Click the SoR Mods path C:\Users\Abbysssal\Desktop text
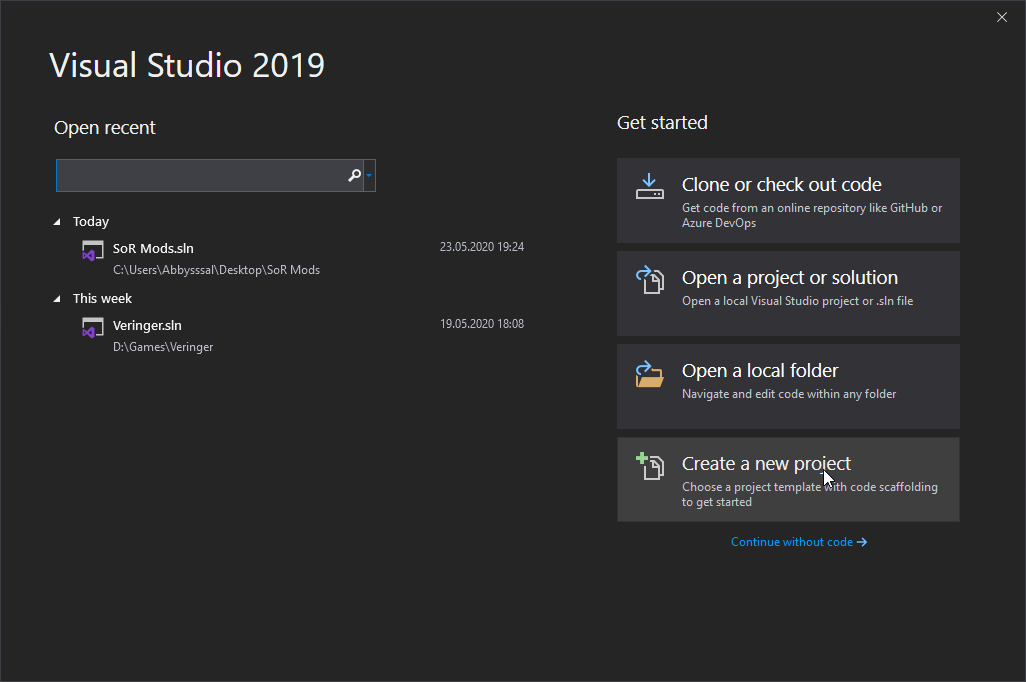This screenshot has height=682, width=1026. (216, 270)
